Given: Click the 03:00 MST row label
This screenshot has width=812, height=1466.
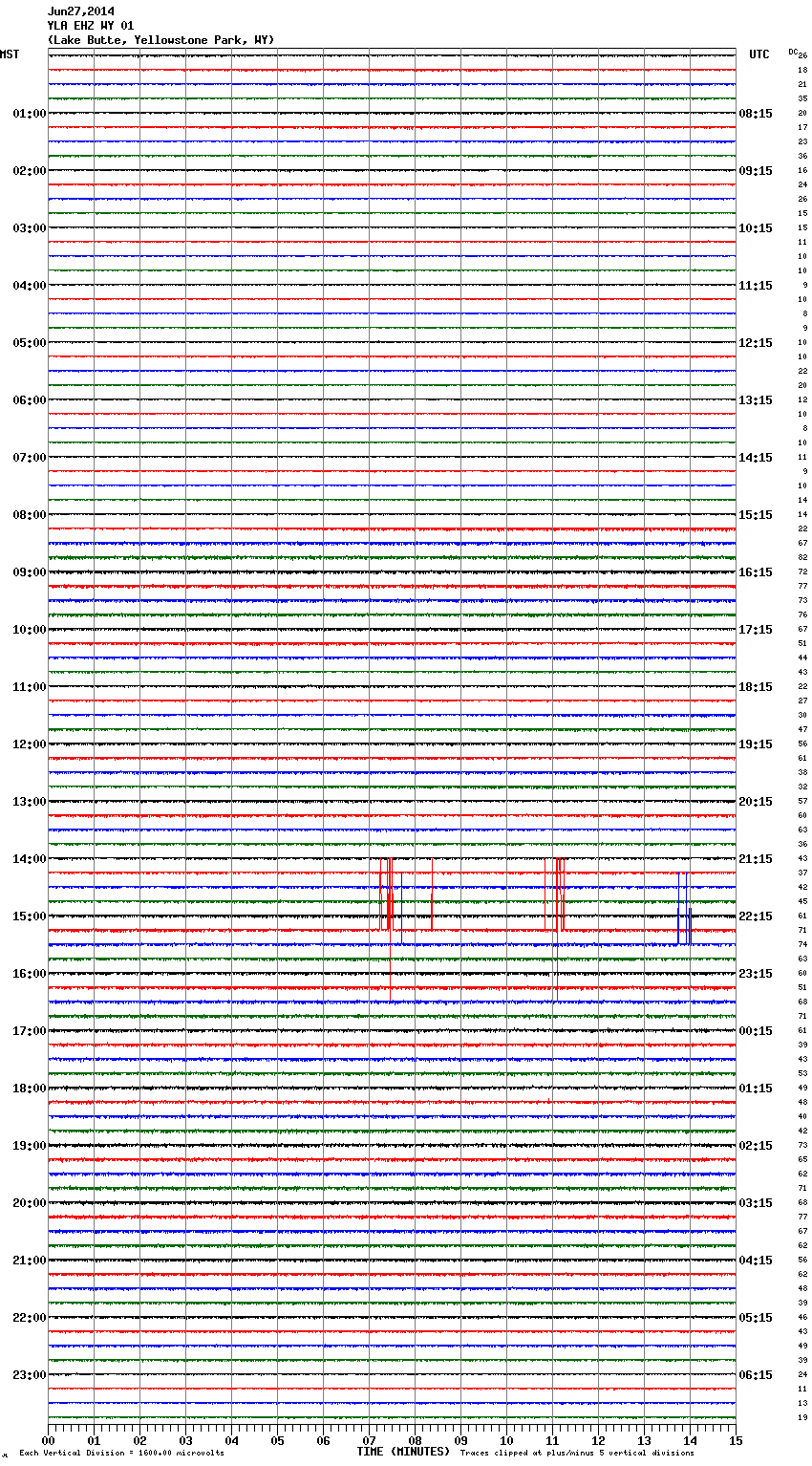Looking at the screenshot, I should point(29,228).
